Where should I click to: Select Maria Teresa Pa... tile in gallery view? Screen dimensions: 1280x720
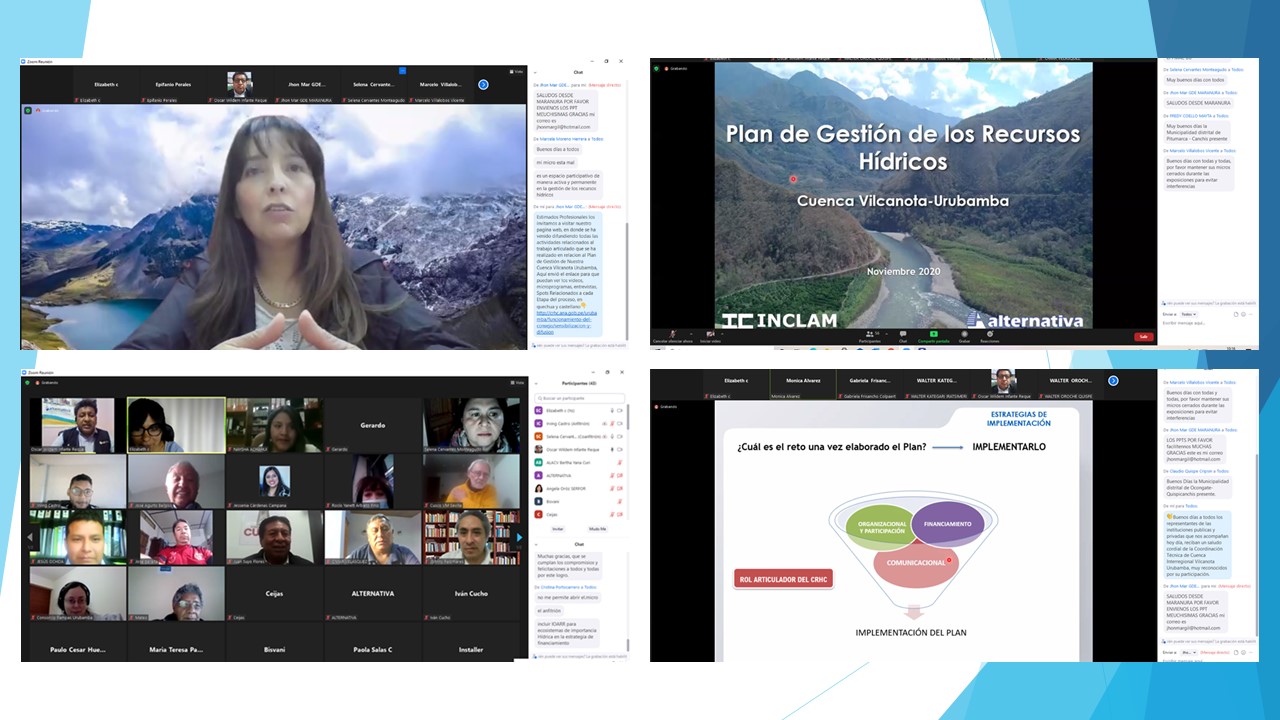tap(176, 650)
